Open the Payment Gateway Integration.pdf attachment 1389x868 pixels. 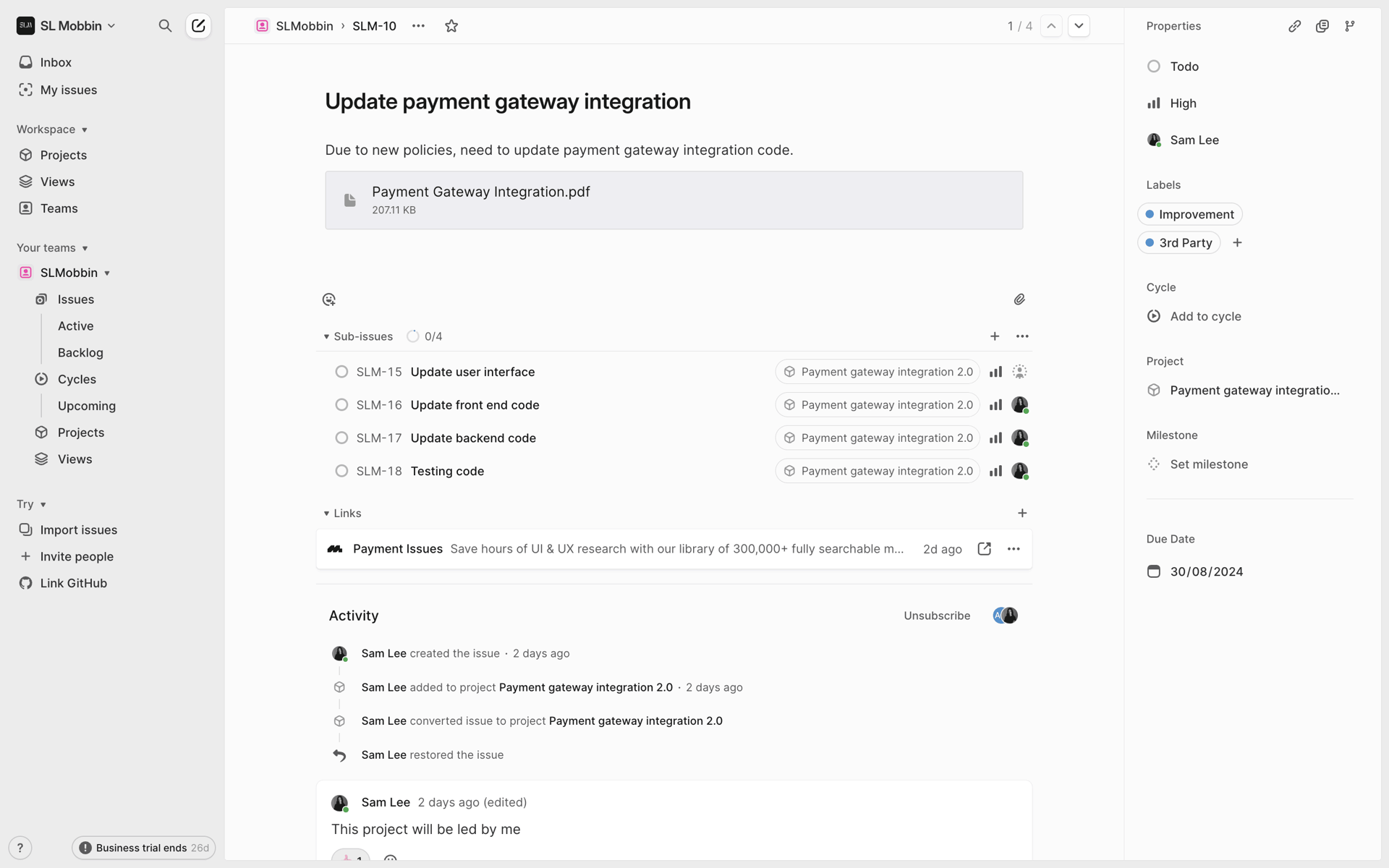pos(674,200)
